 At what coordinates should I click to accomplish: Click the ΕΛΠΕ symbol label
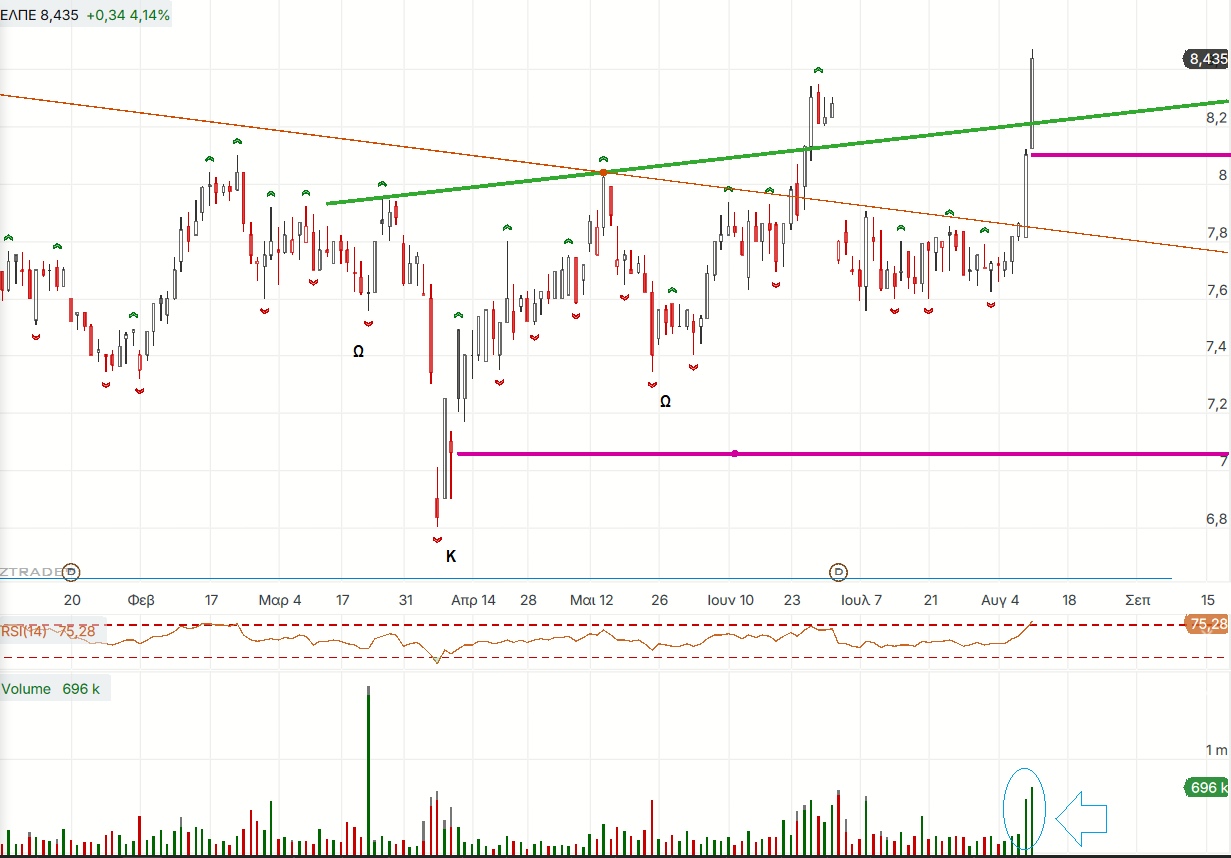[x=18, y=16]
